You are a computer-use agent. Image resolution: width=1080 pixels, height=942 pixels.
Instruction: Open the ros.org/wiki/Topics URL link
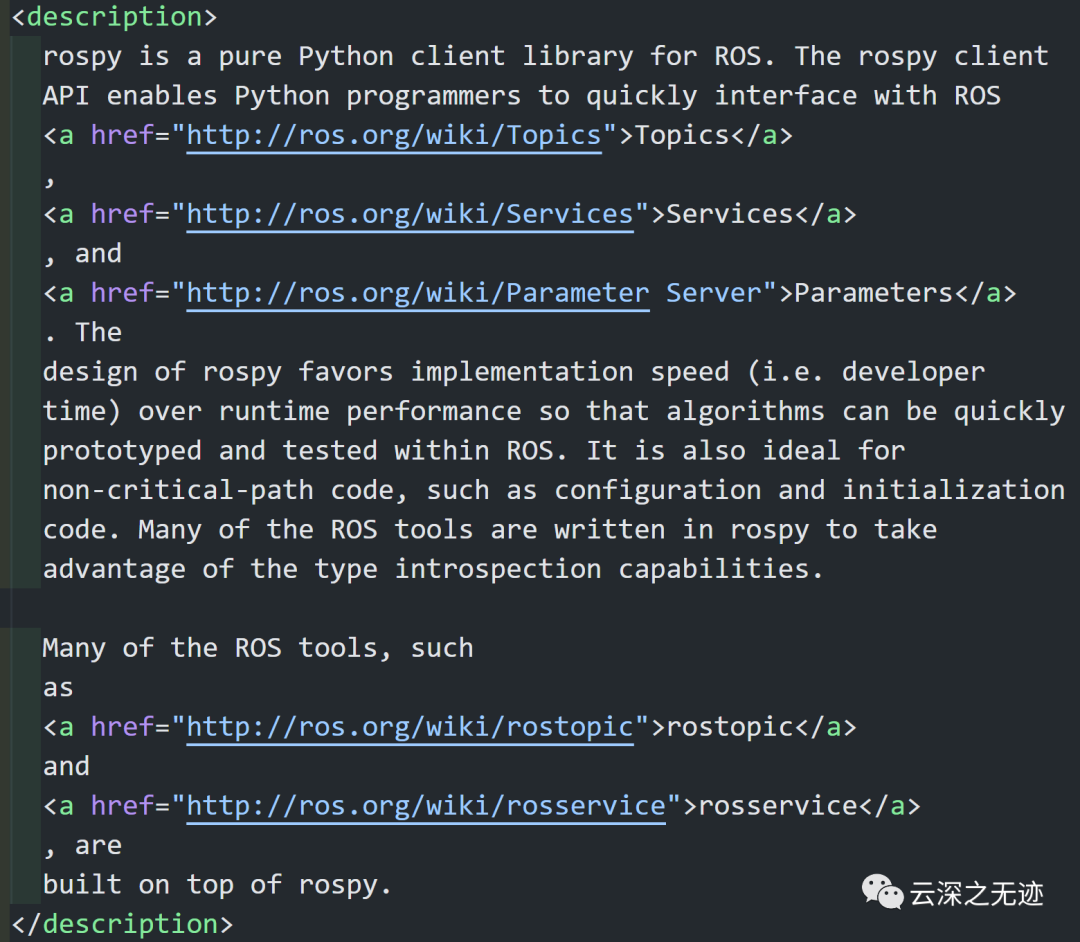pos(394,136)
